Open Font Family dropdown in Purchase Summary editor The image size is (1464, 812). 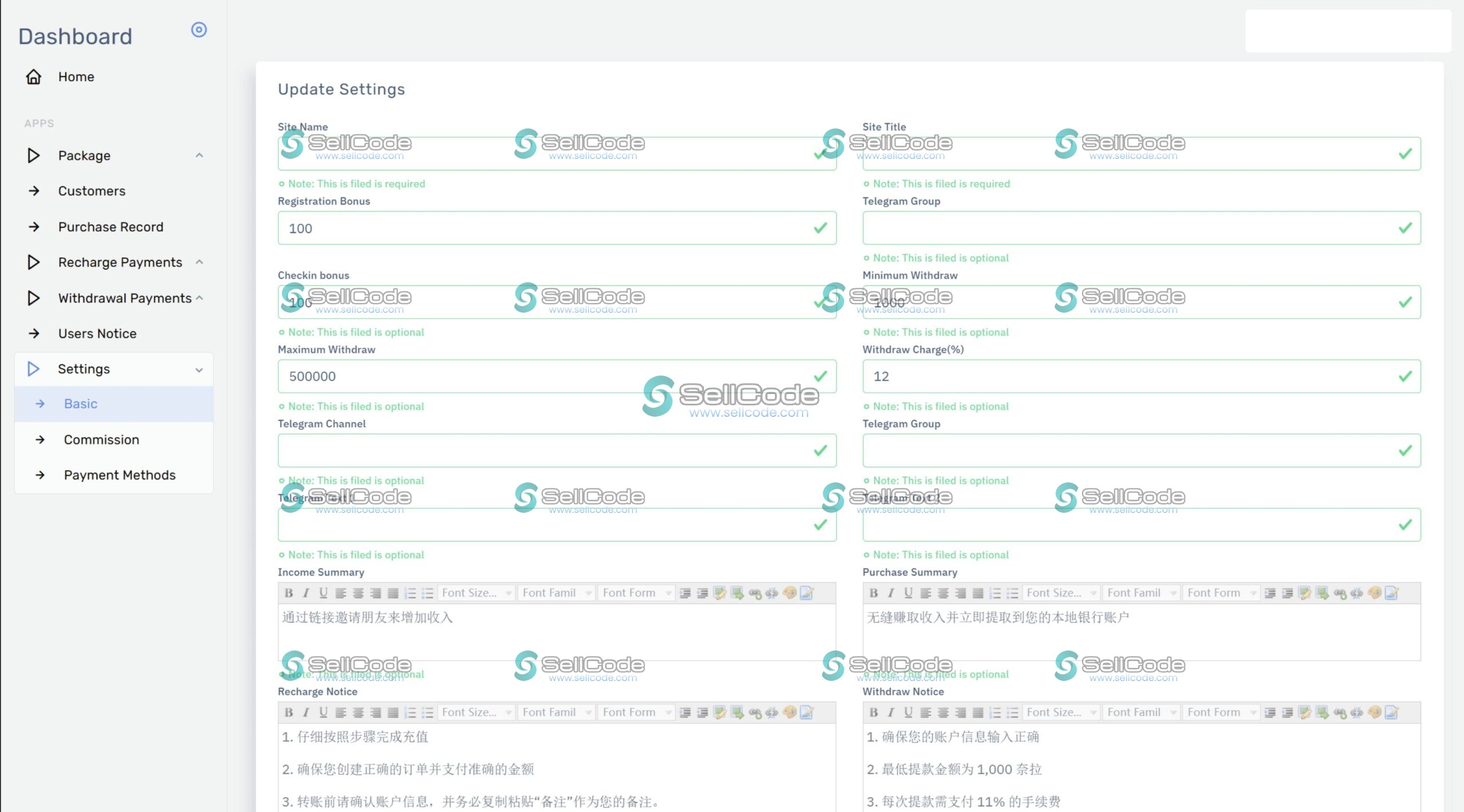tap(1141, 593)
